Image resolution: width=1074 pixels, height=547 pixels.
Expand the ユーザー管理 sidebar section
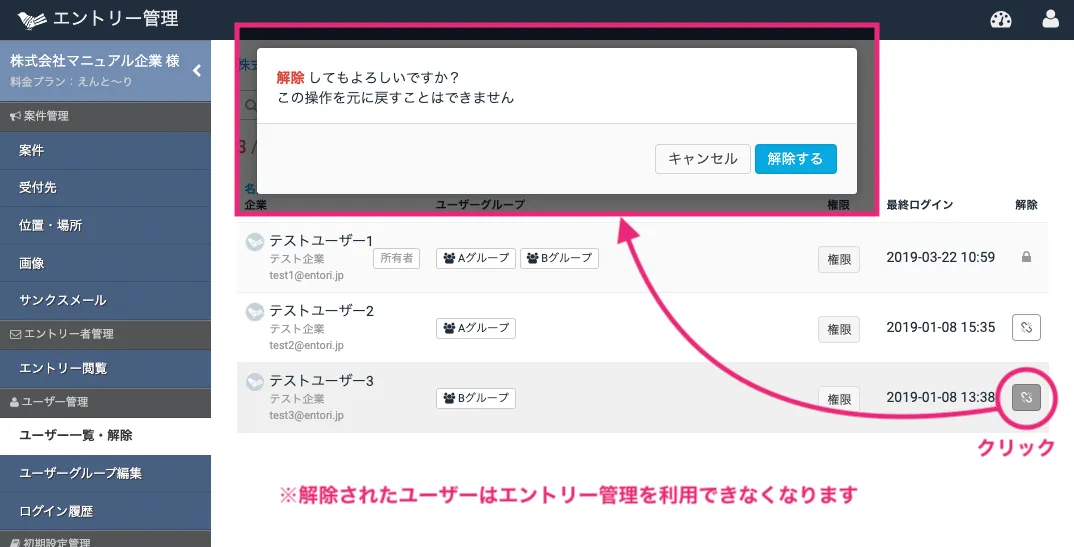[48, 402]
